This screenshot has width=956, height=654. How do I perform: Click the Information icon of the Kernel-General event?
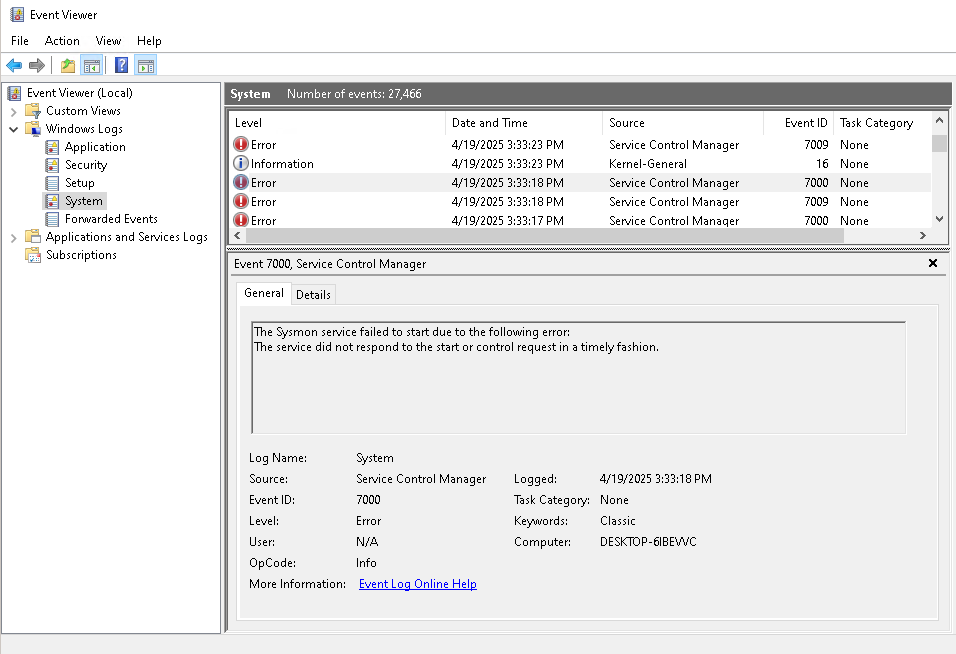point(241,163)
